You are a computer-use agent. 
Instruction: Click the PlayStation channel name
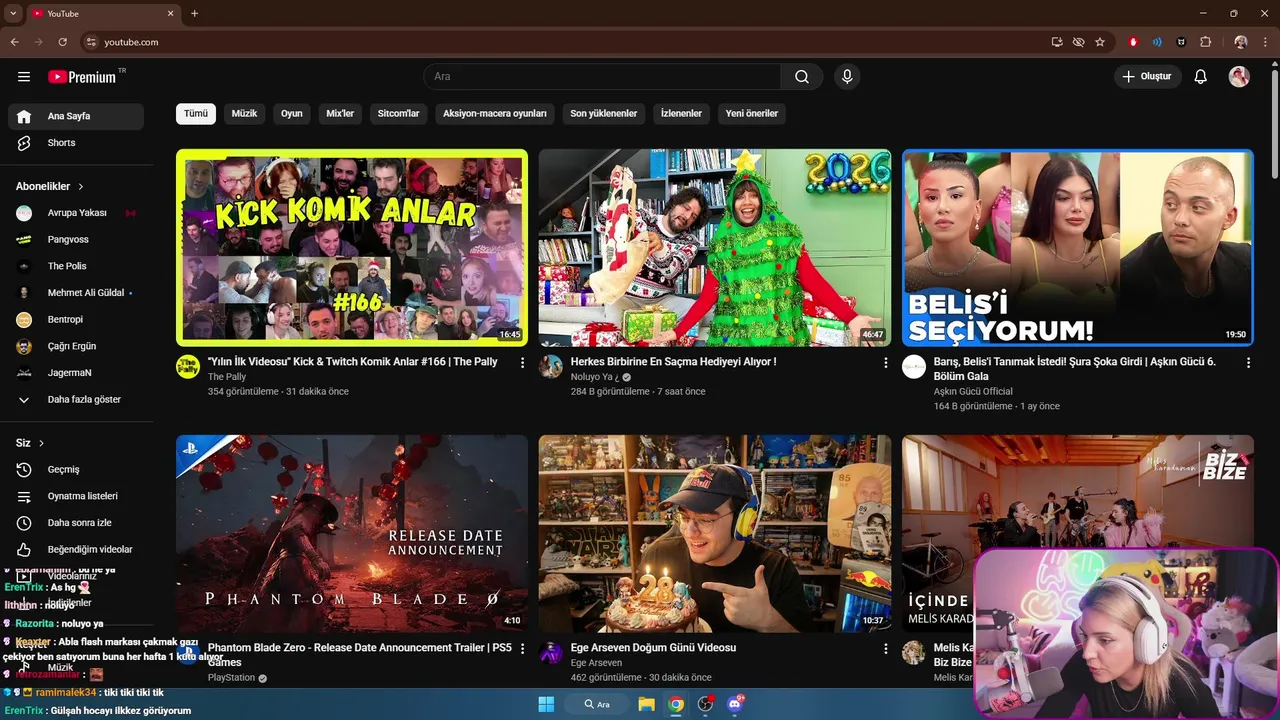tap(231, 678)
